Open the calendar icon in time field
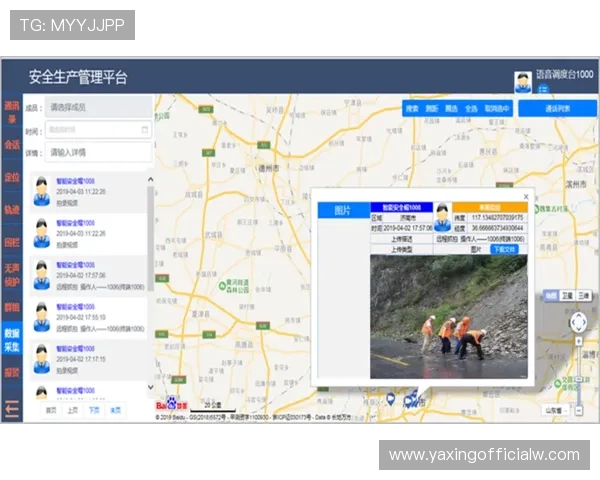Viewport: 600px width, 480px height. coord(145,129)
